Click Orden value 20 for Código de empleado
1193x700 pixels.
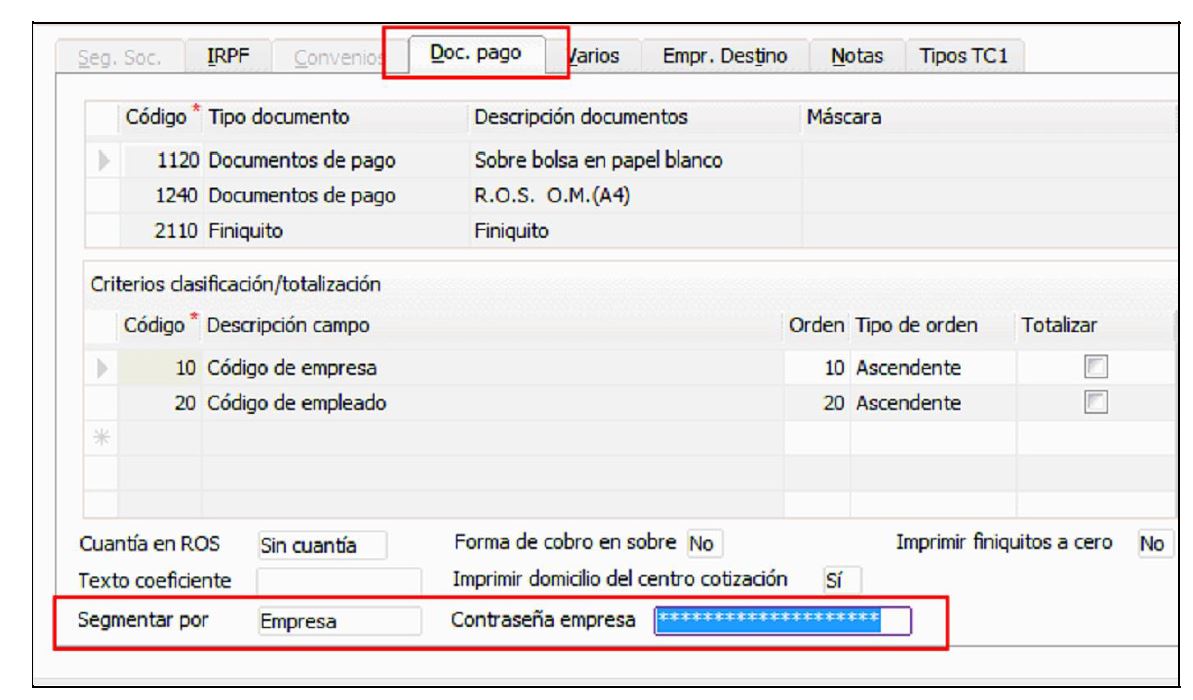click(816, 403)
